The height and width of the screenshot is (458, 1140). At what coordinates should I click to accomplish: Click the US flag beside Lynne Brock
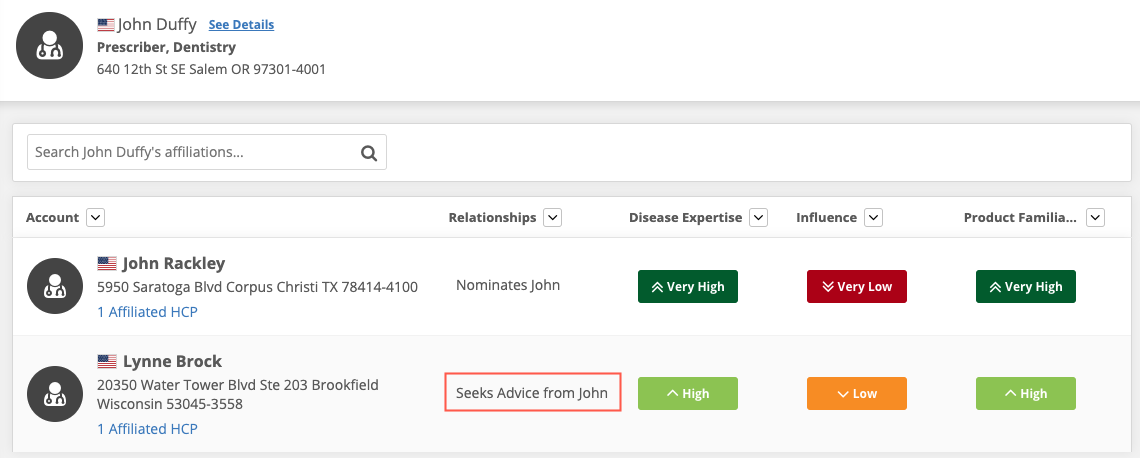click(x=107, y=361)
